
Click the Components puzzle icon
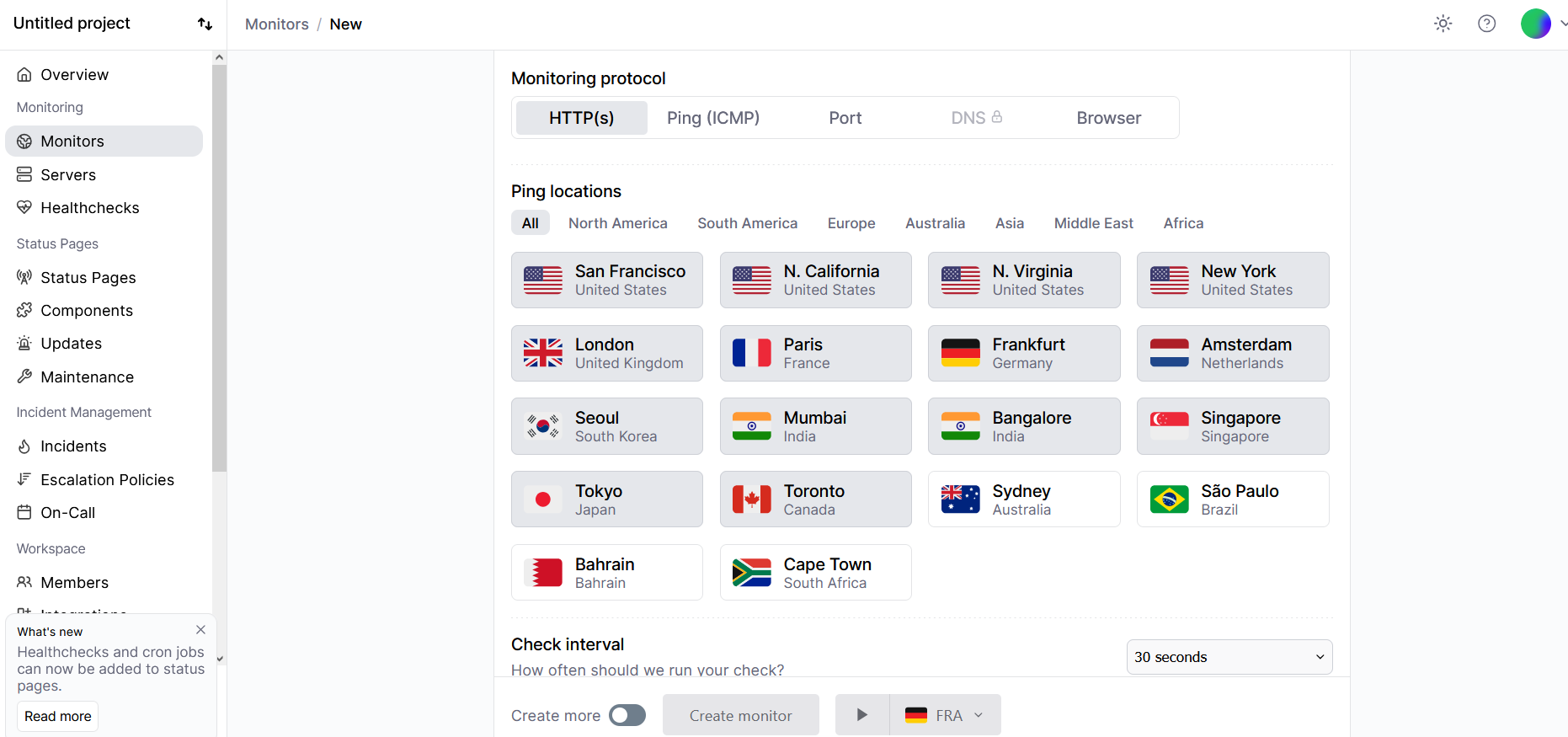24,310
